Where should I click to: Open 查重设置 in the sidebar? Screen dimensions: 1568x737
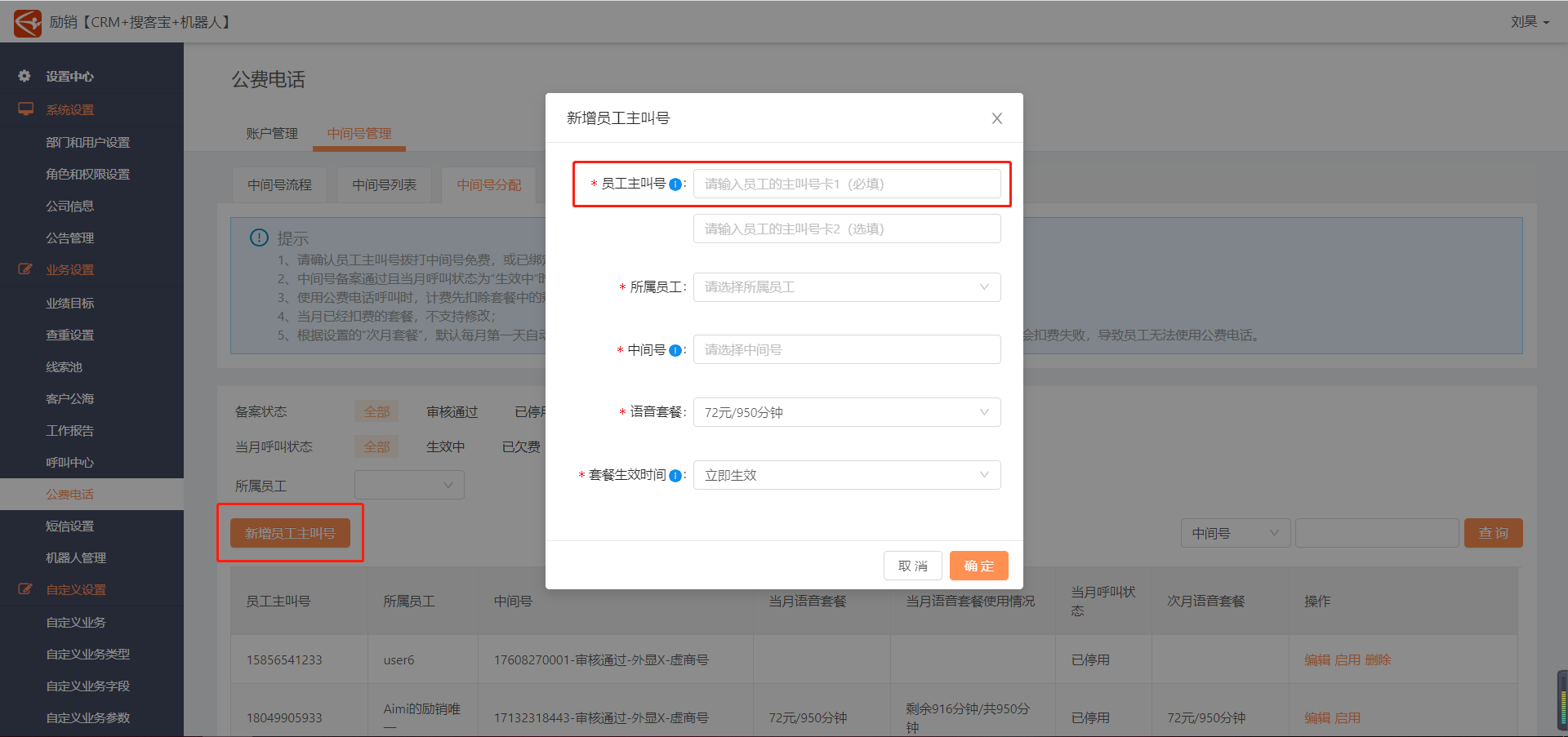point(70,335)
